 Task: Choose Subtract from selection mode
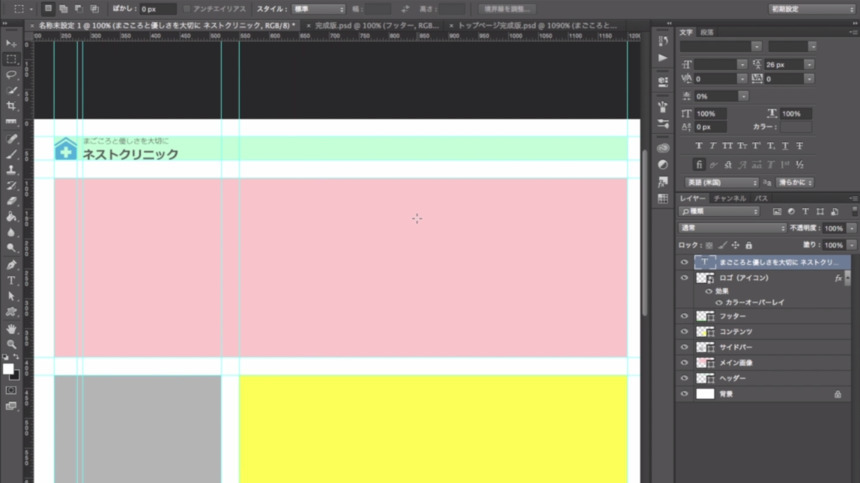(79, 9)
